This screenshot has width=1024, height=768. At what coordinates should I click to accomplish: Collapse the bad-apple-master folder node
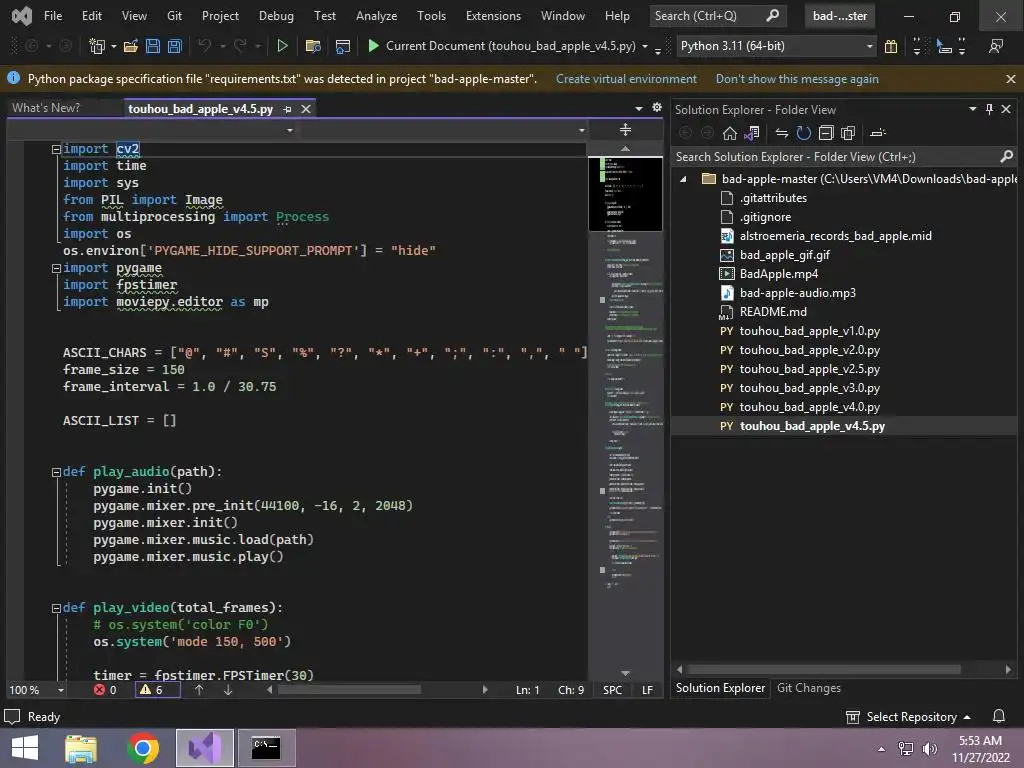click(683, 179)
